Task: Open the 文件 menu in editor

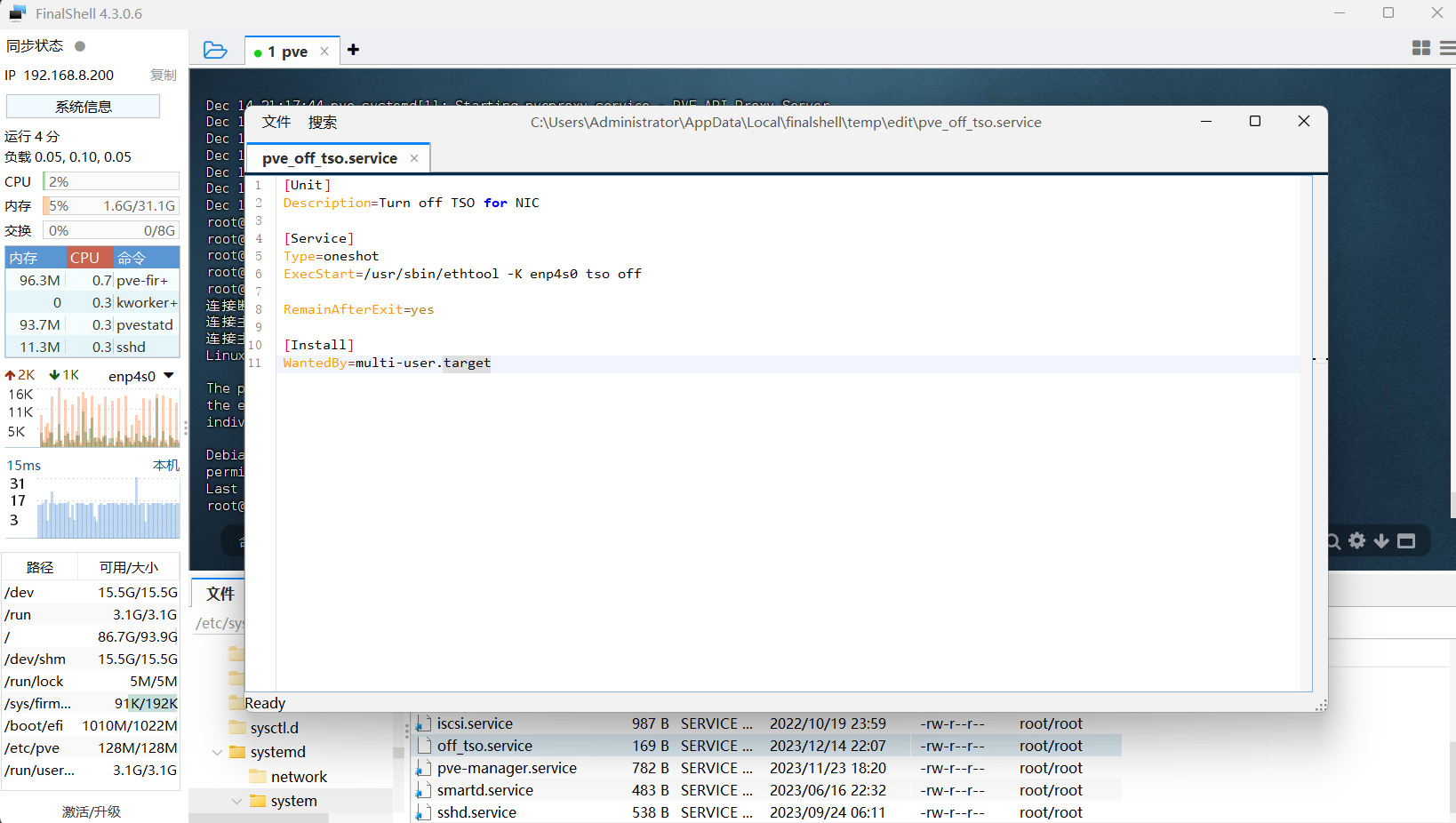Action: coord(276,122)
